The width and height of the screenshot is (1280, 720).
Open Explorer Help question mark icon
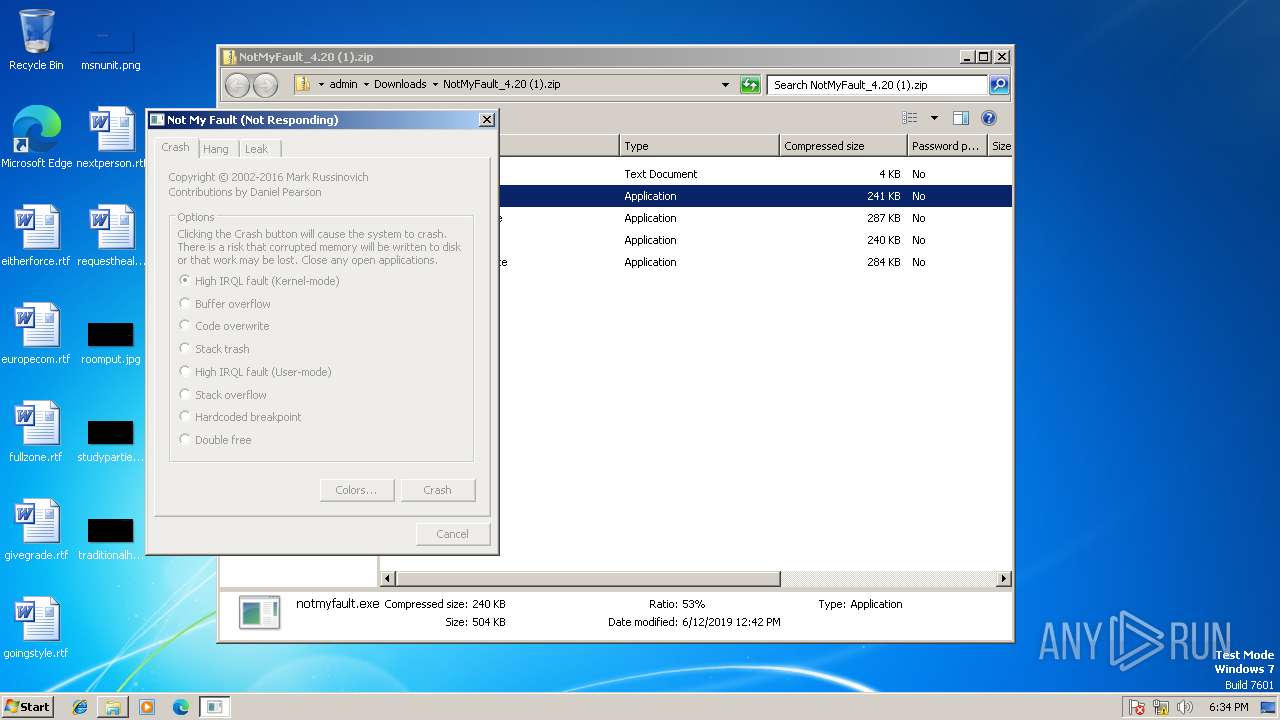point(989,118)
